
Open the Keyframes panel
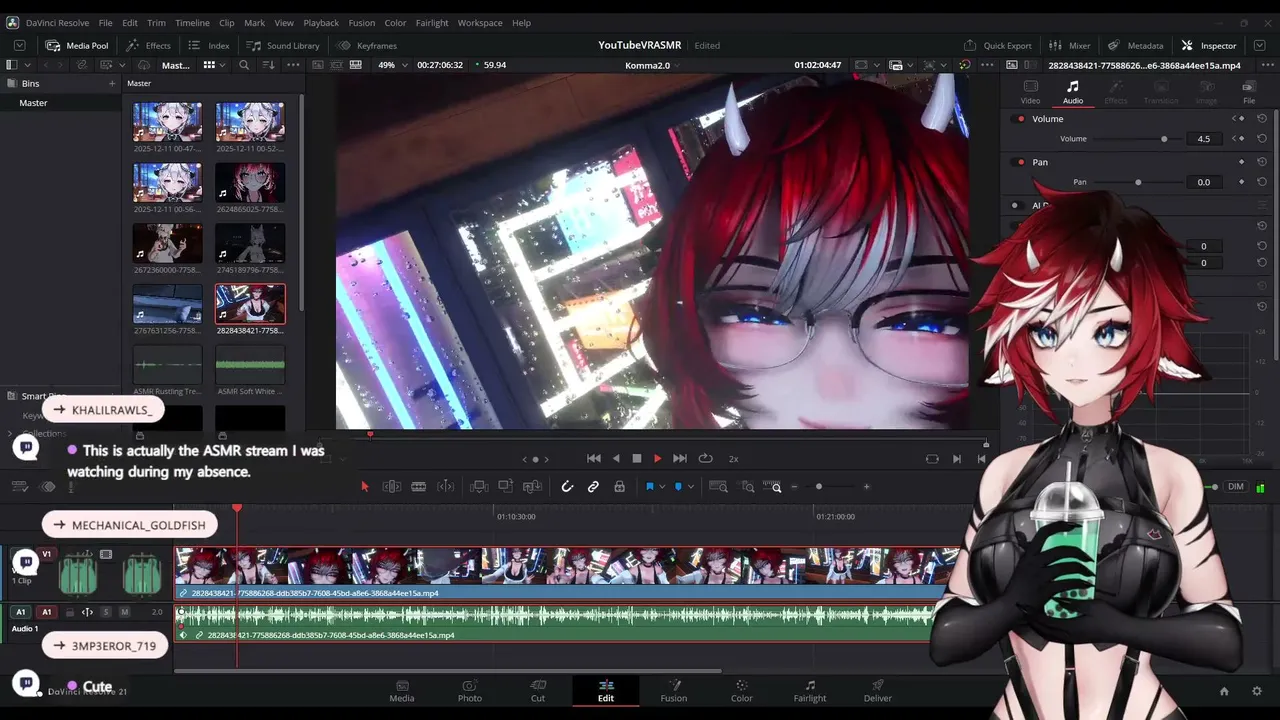point(367,45)
